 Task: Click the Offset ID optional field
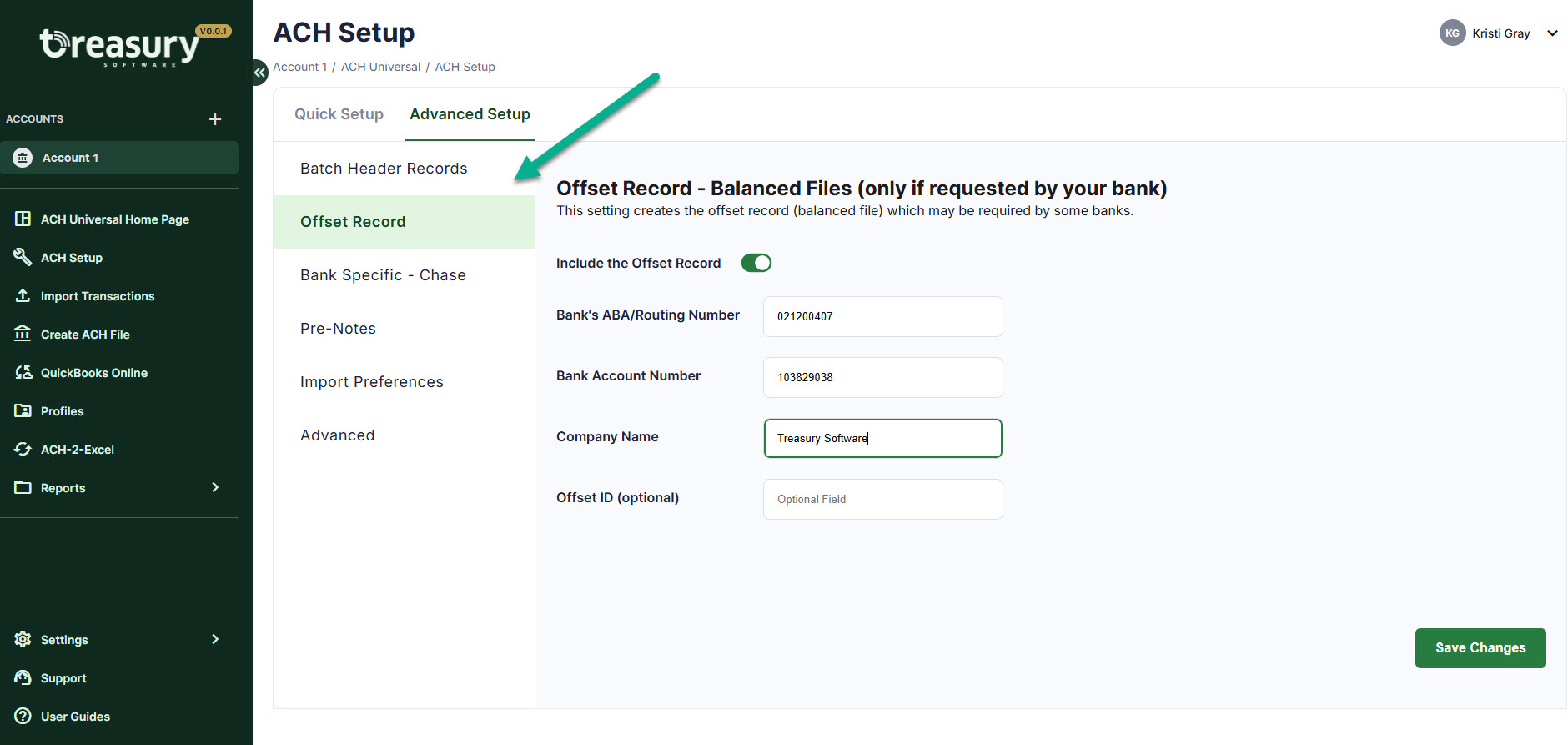tap(882, 499)
